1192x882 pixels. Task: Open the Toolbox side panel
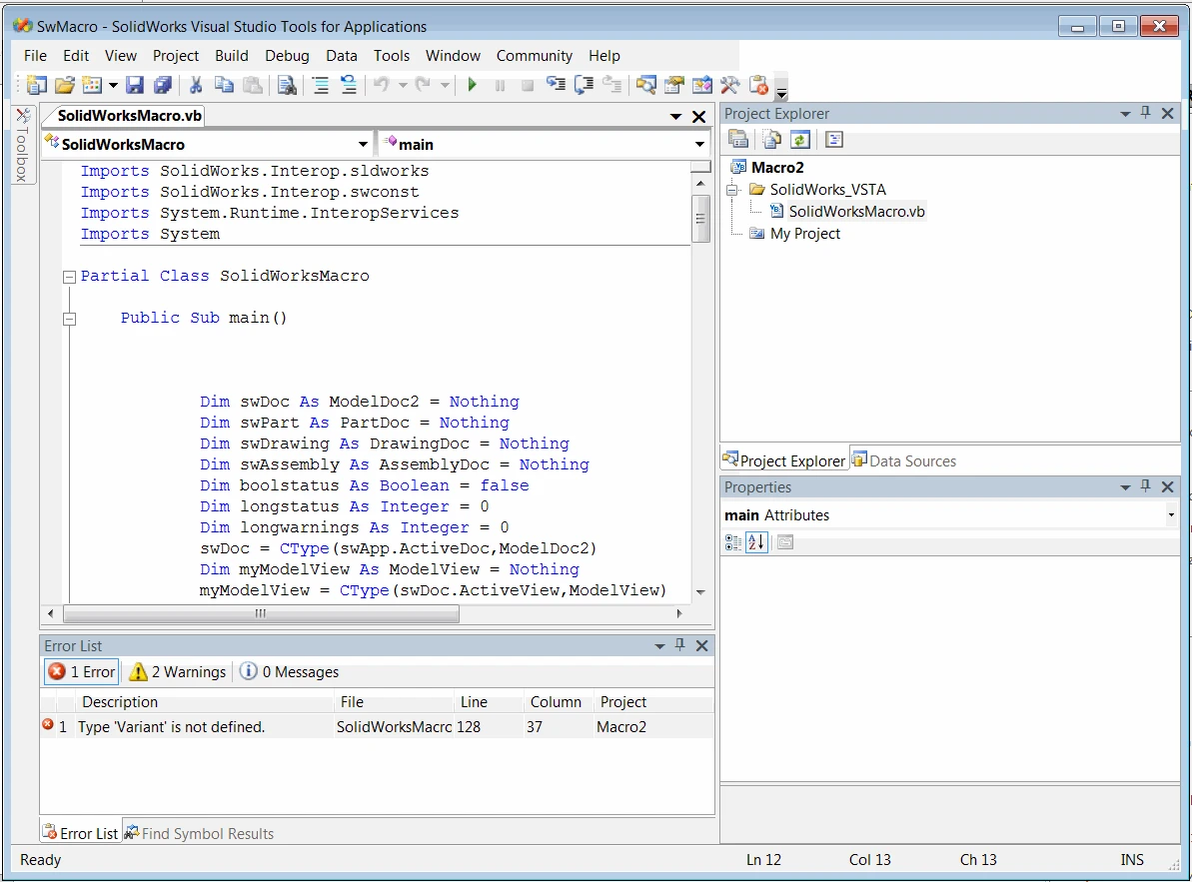click(22, 146)
